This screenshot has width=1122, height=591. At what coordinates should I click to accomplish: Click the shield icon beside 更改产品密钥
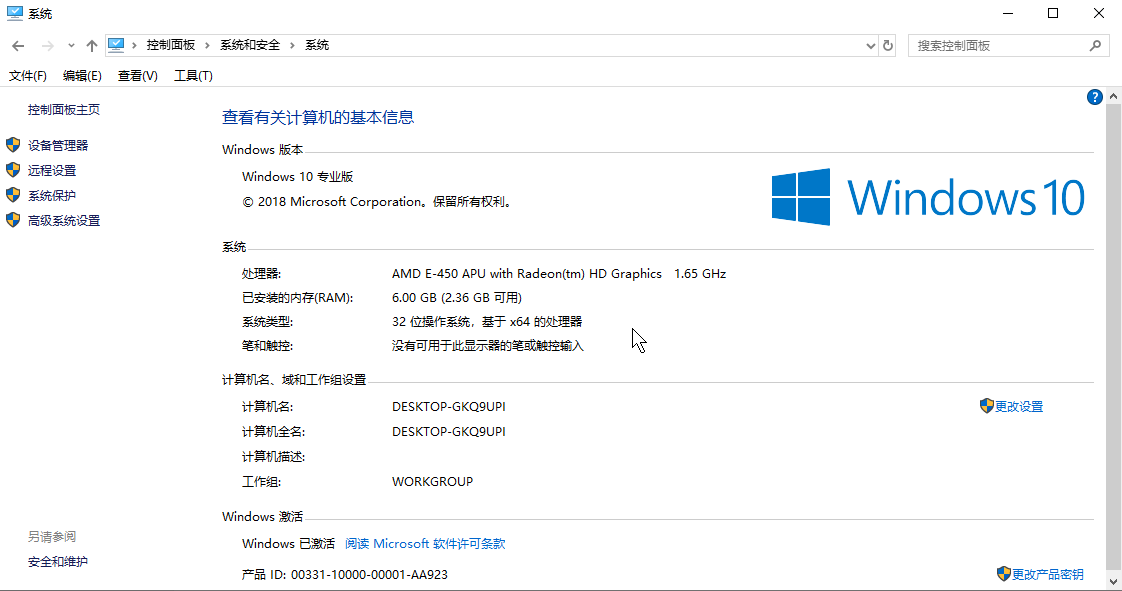click(x=1003, y=574)
